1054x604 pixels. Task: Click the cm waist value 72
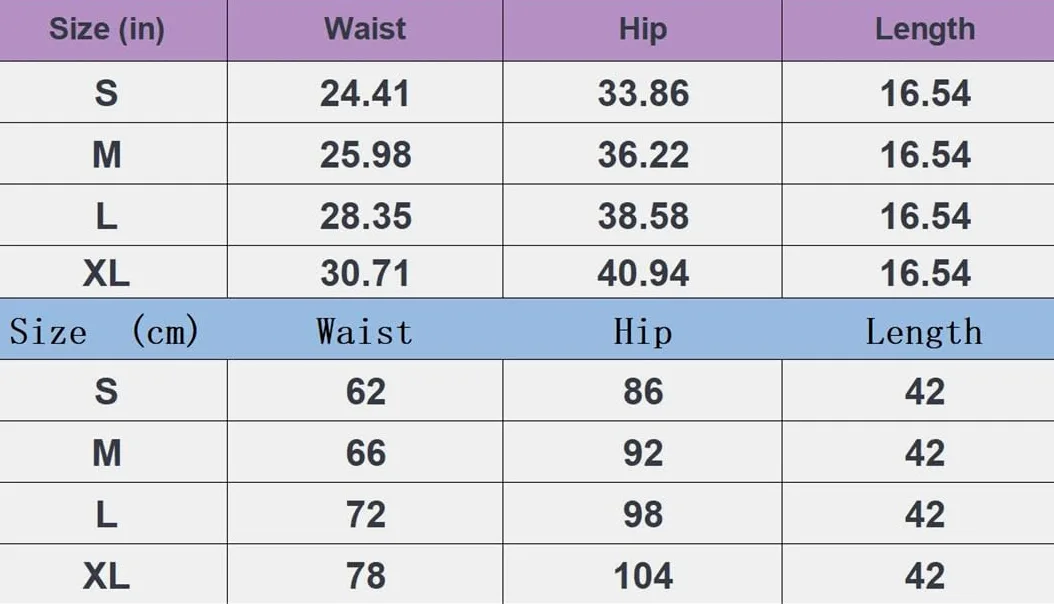(x=366, y=515)
